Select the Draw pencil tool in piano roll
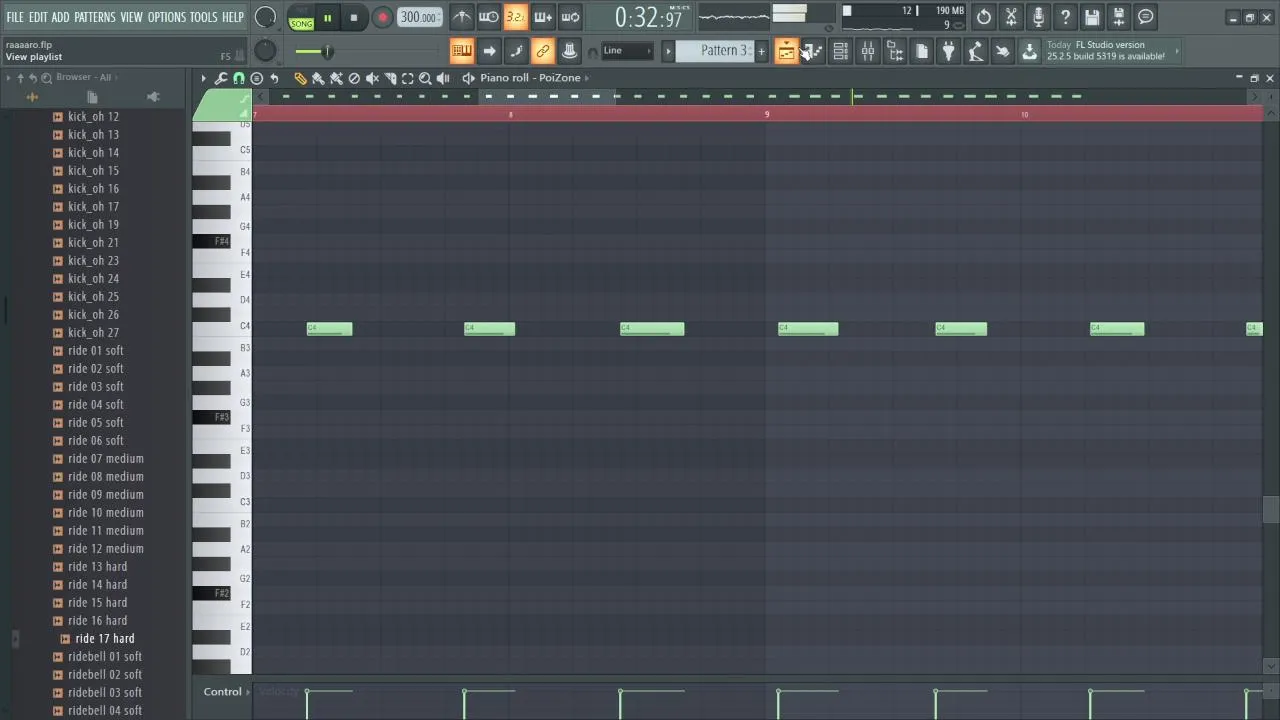This screenshot has width=1280, height=720. click(300, 78)
